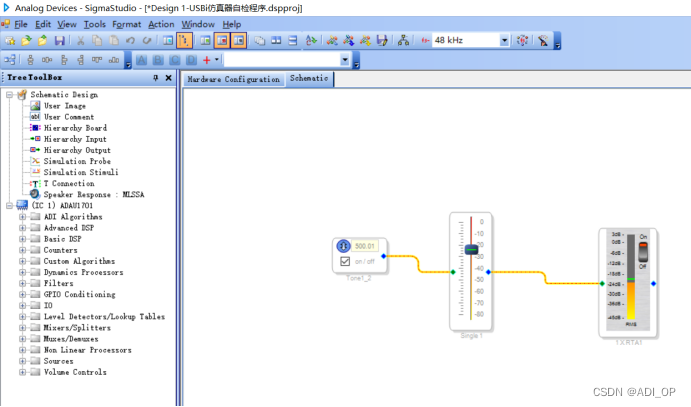Click the cascade windows icon
Viewport: 691px width, 407px height.
[x=260, y=41]
